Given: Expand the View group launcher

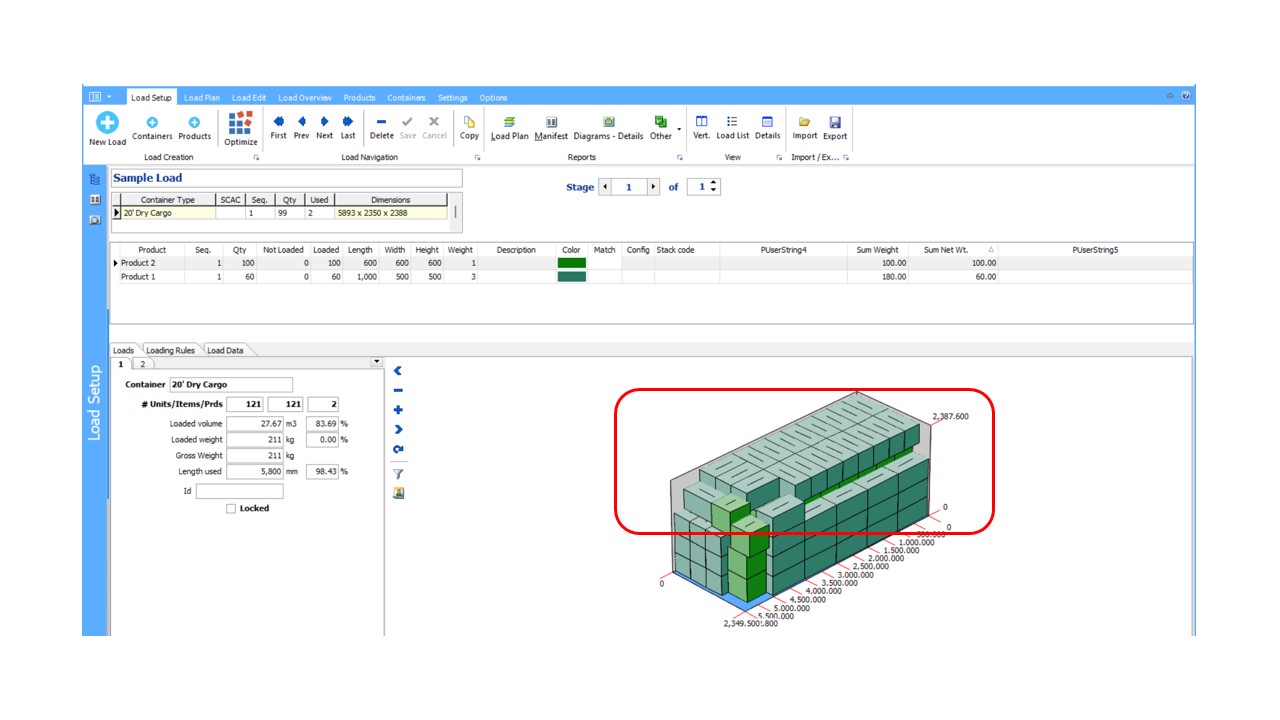Looking at the screenshot, I should tap(778, 158).
